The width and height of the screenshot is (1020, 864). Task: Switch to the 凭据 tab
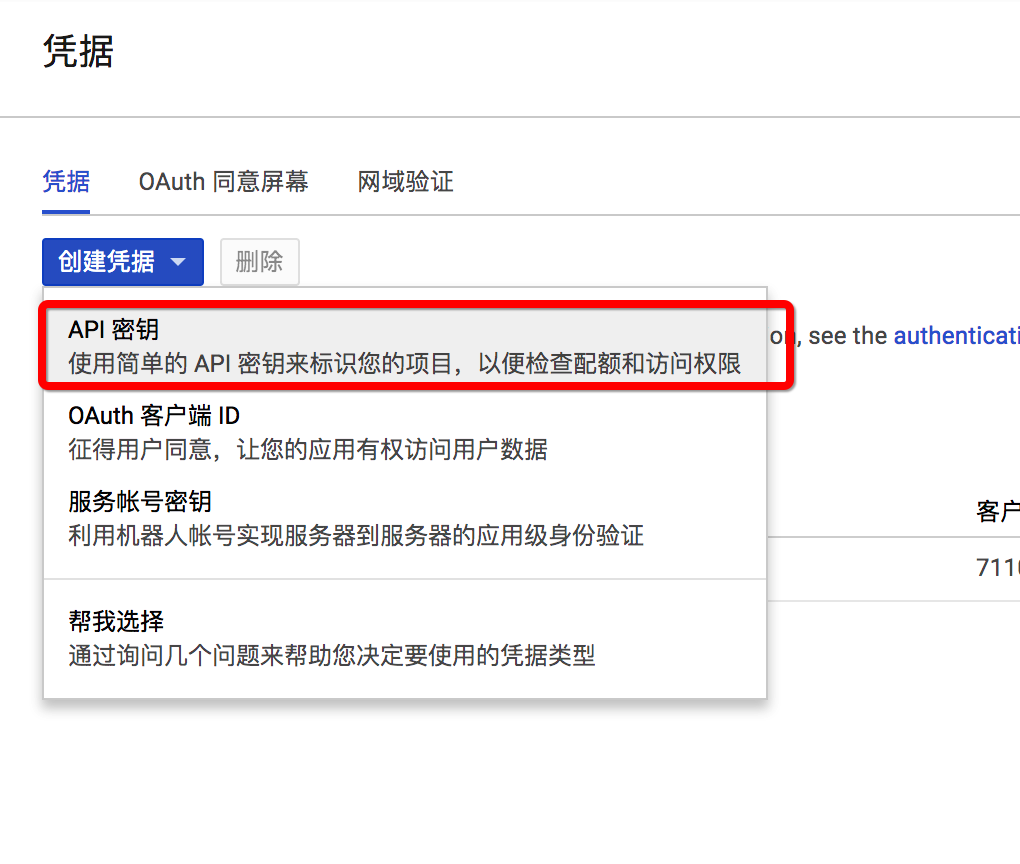66,182
